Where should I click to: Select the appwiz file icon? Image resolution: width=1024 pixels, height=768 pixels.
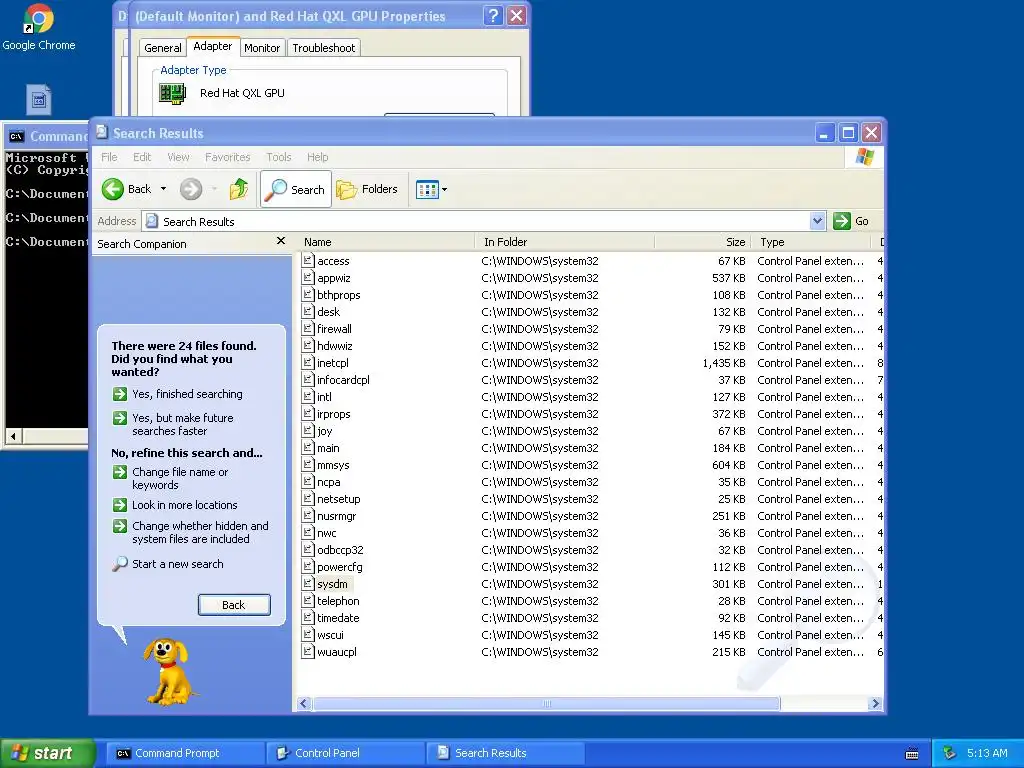[308, 278]
